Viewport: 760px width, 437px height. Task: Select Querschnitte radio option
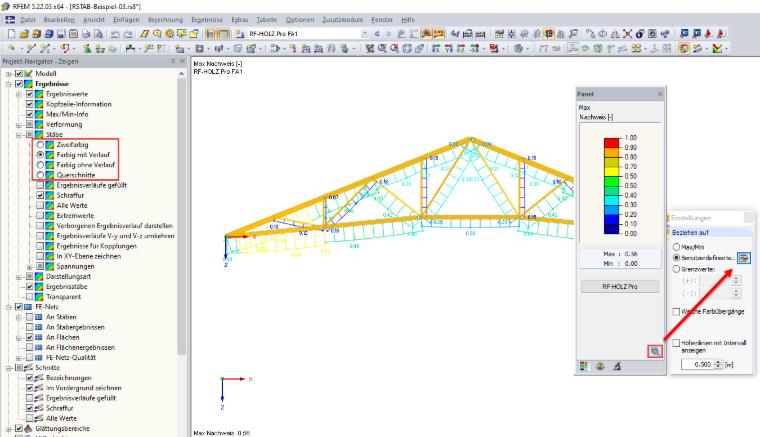[x=40, y=175]
